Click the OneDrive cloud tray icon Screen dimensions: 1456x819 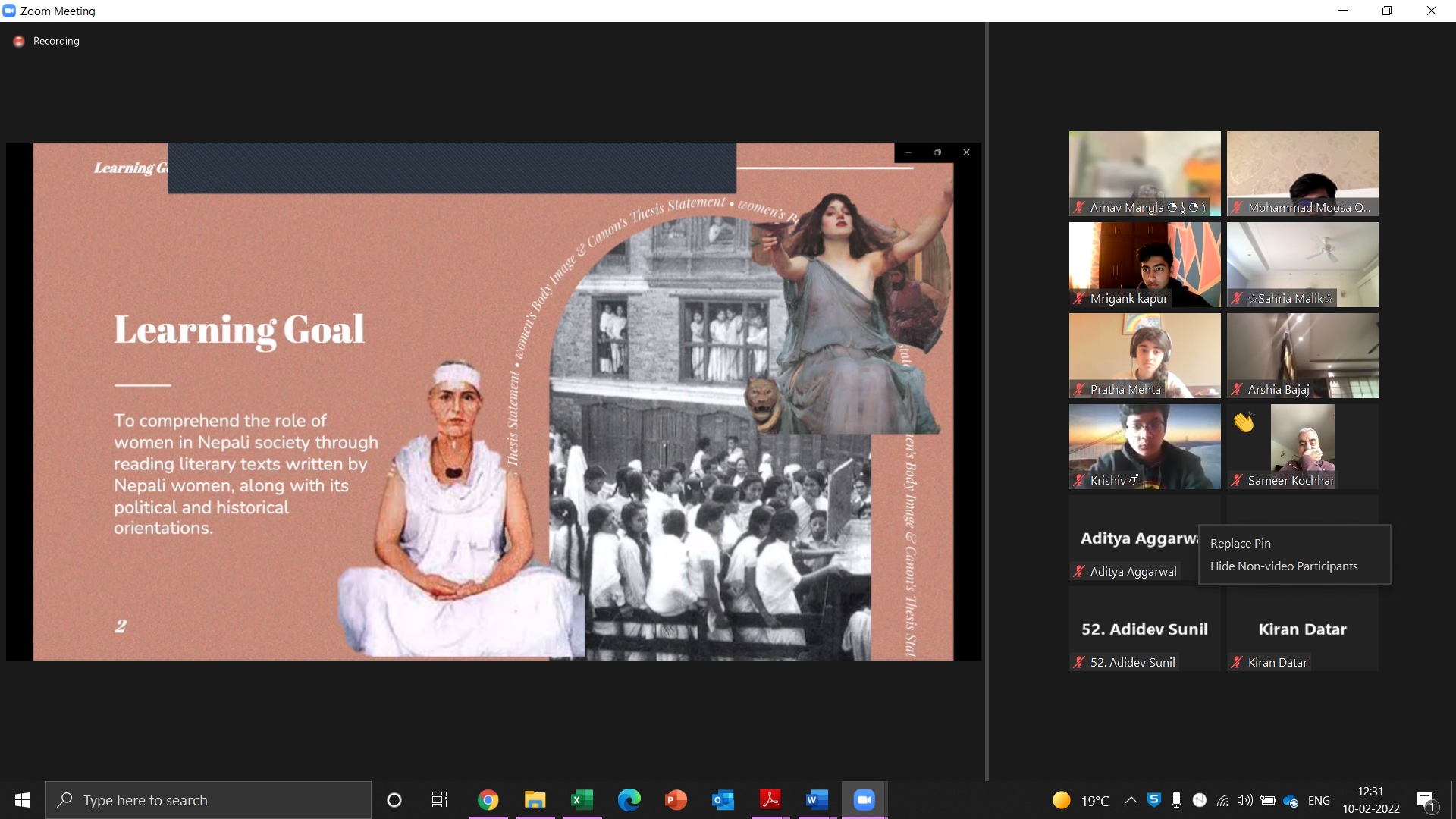coord(1291,801)
